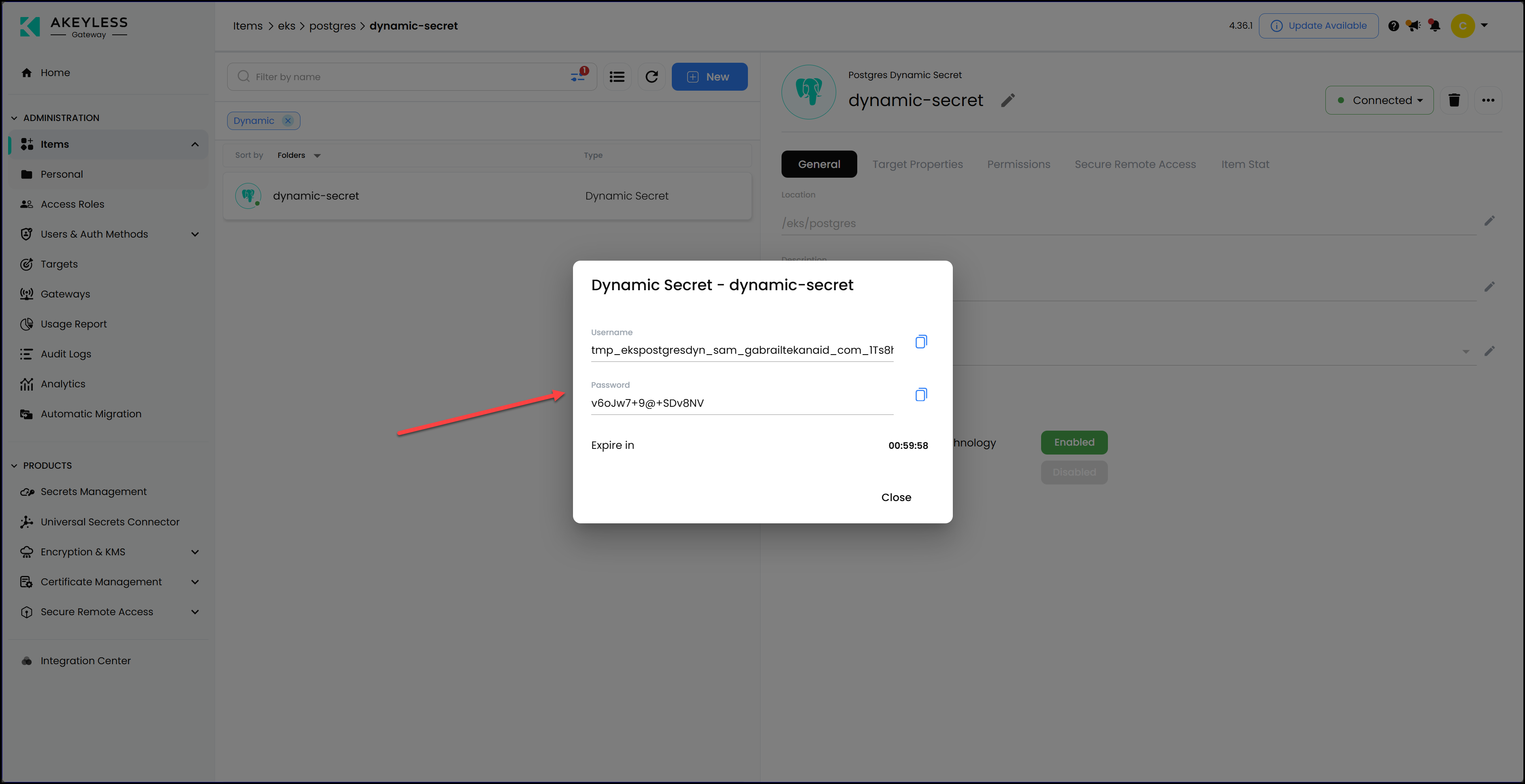The width and height of the screenshot is (1525, 784).
Task: Delete the dynamic-secret item
Action: 1455,100
